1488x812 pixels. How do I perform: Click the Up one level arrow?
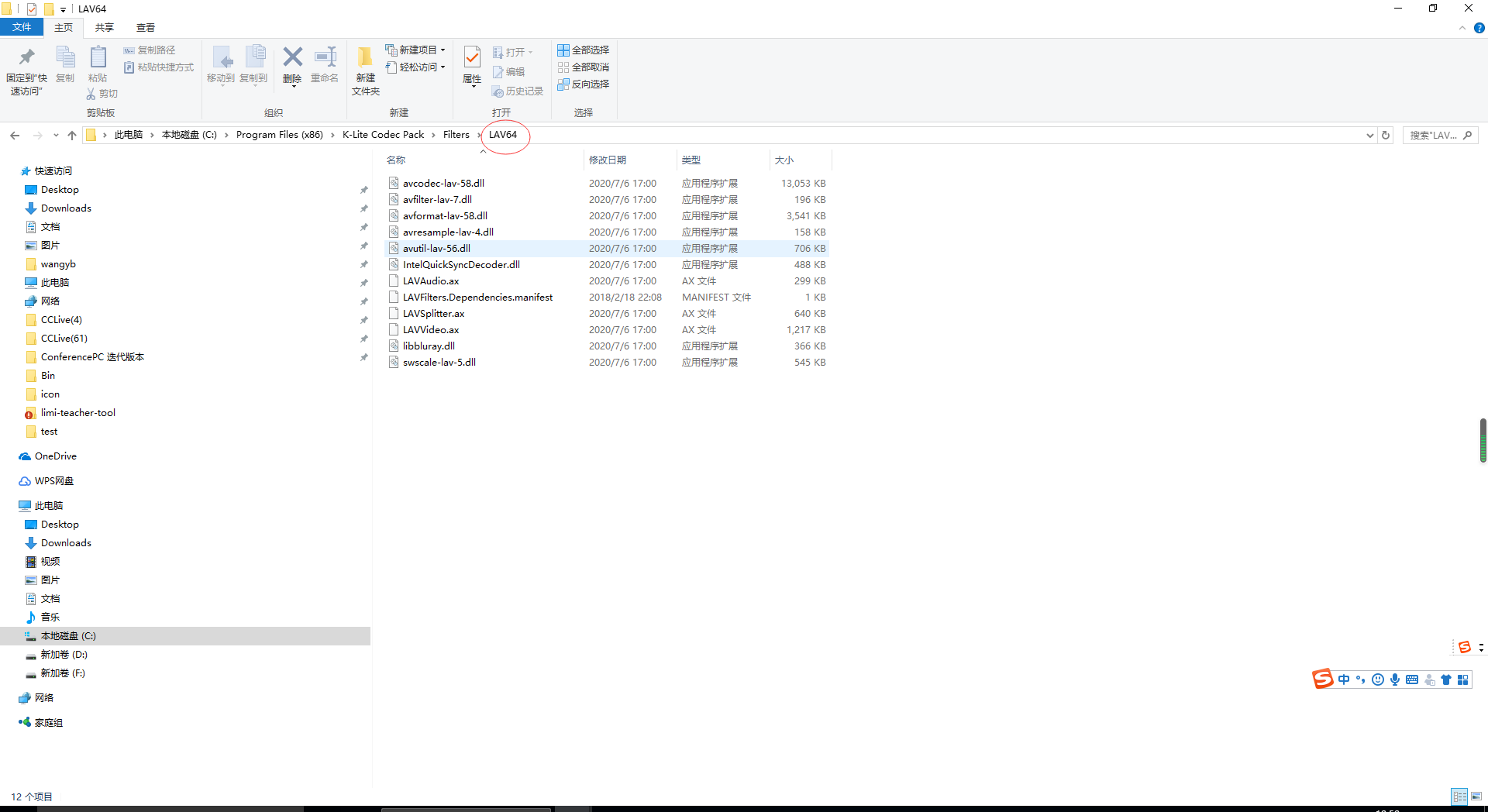click(x=72, y=135)
